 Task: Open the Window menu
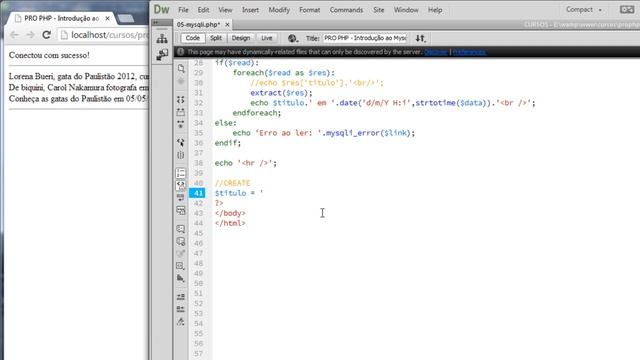[406, 10]
